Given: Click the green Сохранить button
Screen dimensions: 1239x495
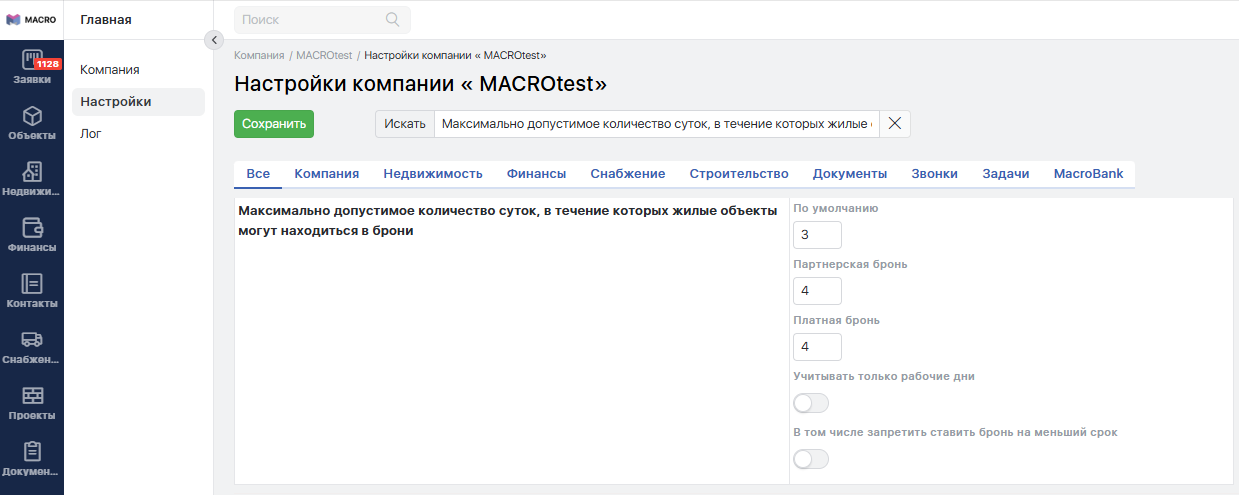Looking at the screenshot, I should [274, 124].
